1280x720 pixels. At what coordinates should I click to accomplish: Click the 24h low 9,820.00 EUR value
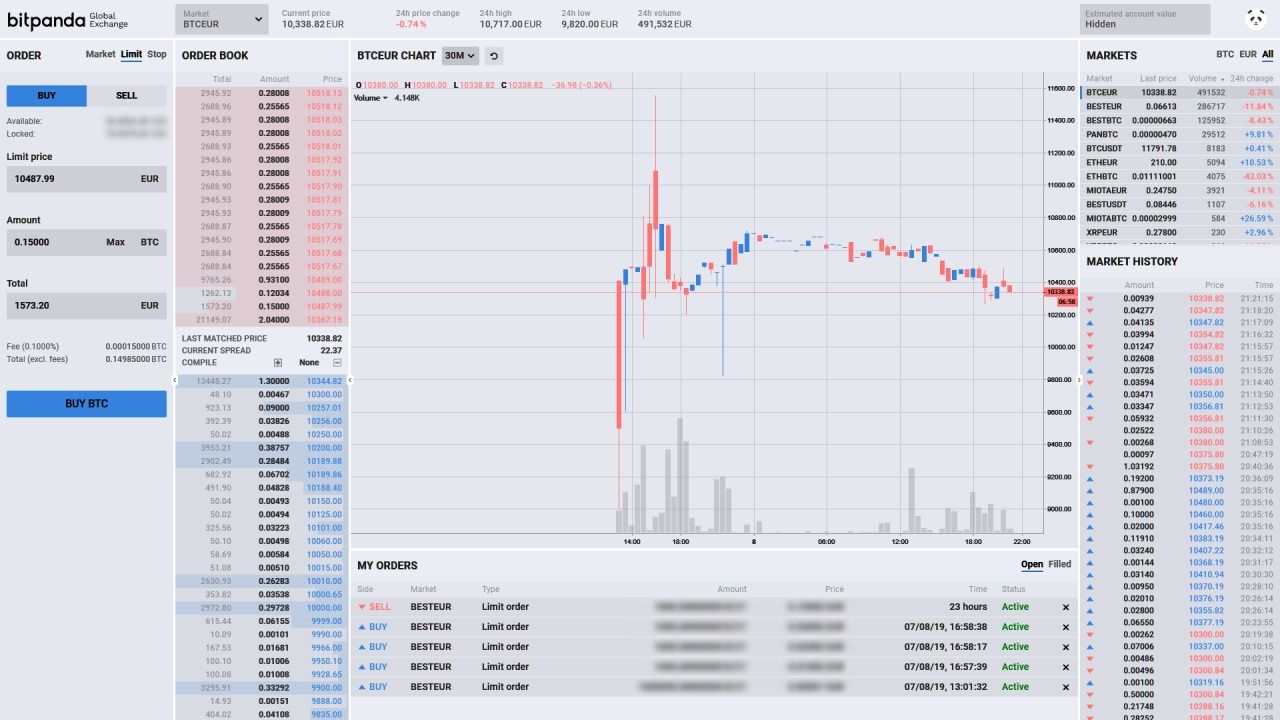pos(590,24)
